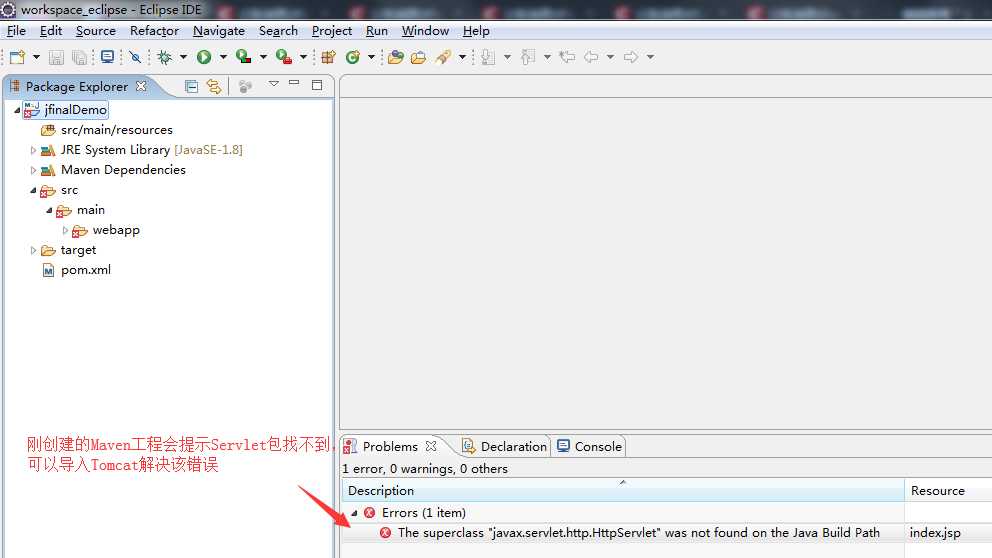
Task: Open the New wizard dropdown arrow
Action: 36,57
